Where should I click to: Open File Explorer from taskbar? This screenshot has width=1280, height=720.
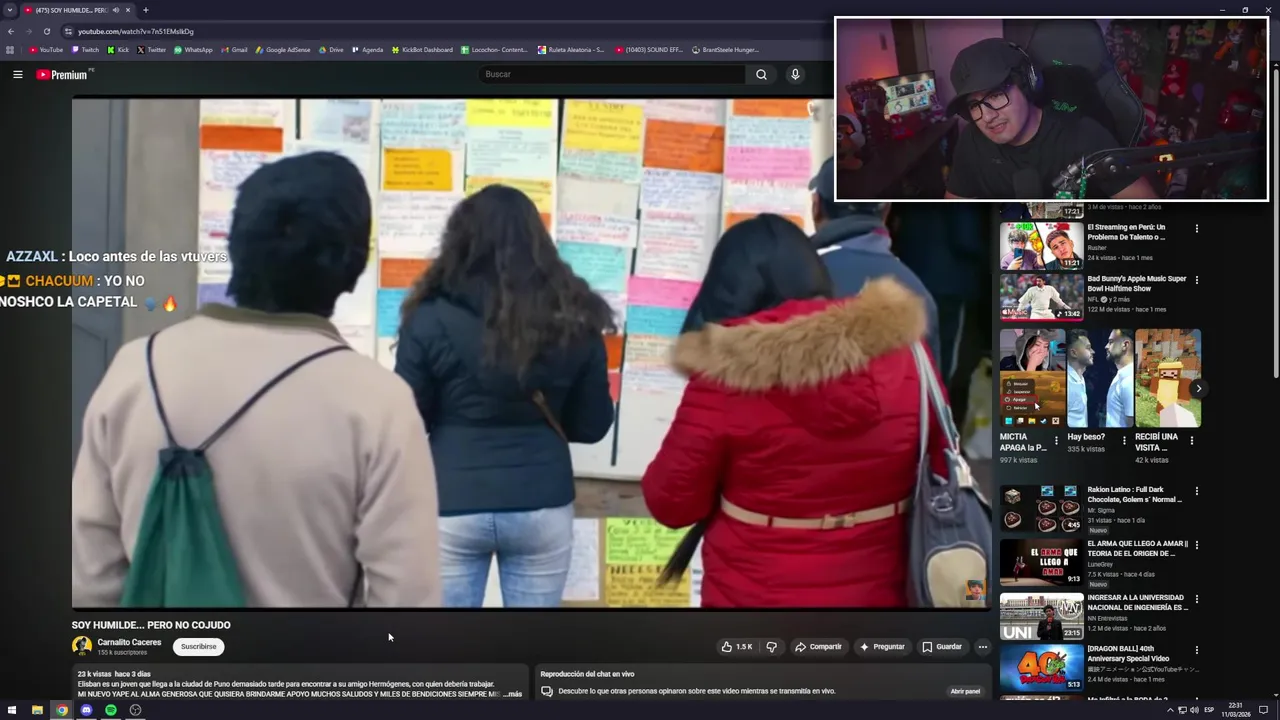coord(37,710)
